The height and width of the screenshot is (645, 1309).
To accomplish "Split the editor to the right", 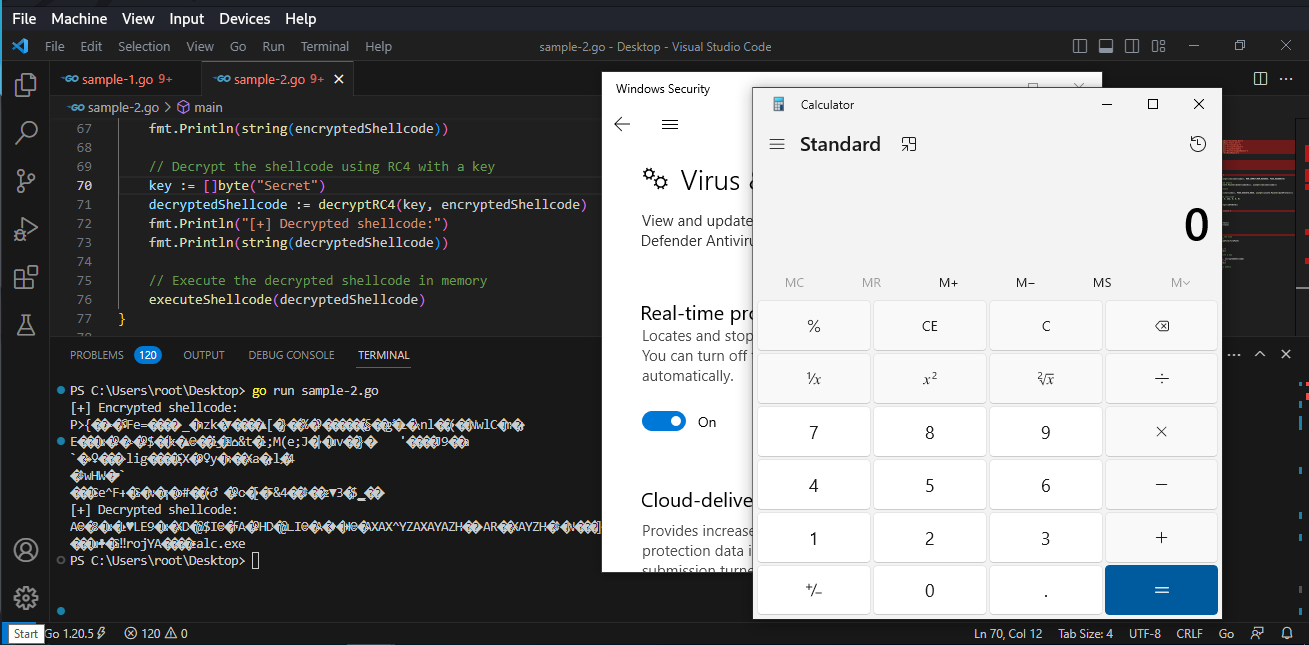I will tap(1260, 79).
